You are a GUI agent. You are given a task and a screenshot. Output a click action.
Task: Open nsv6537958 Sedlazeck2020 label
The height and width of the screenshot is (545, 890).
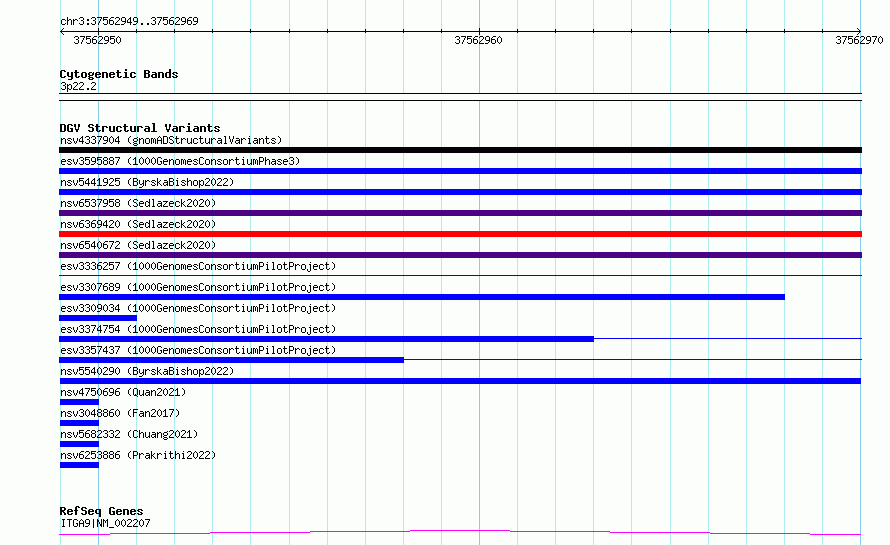click(x=138, y=203)
